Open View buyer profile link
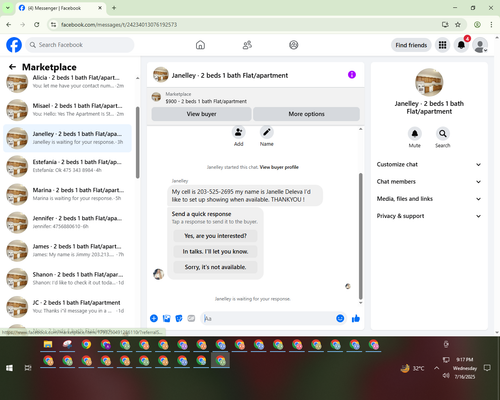This screenshot has width=500, height=400. click(279, 167)
